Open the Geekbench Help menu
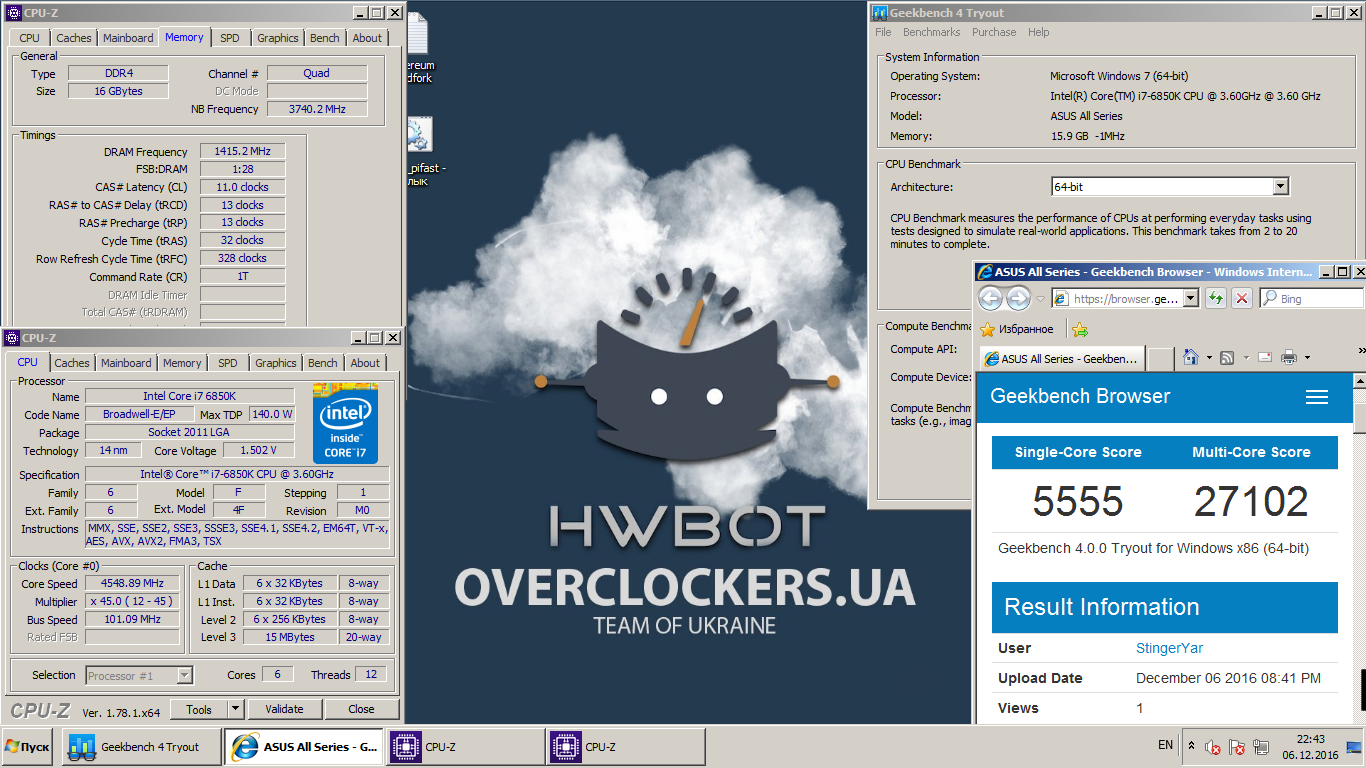The width and height of the screenshot is (1366, 768). 1039,32
